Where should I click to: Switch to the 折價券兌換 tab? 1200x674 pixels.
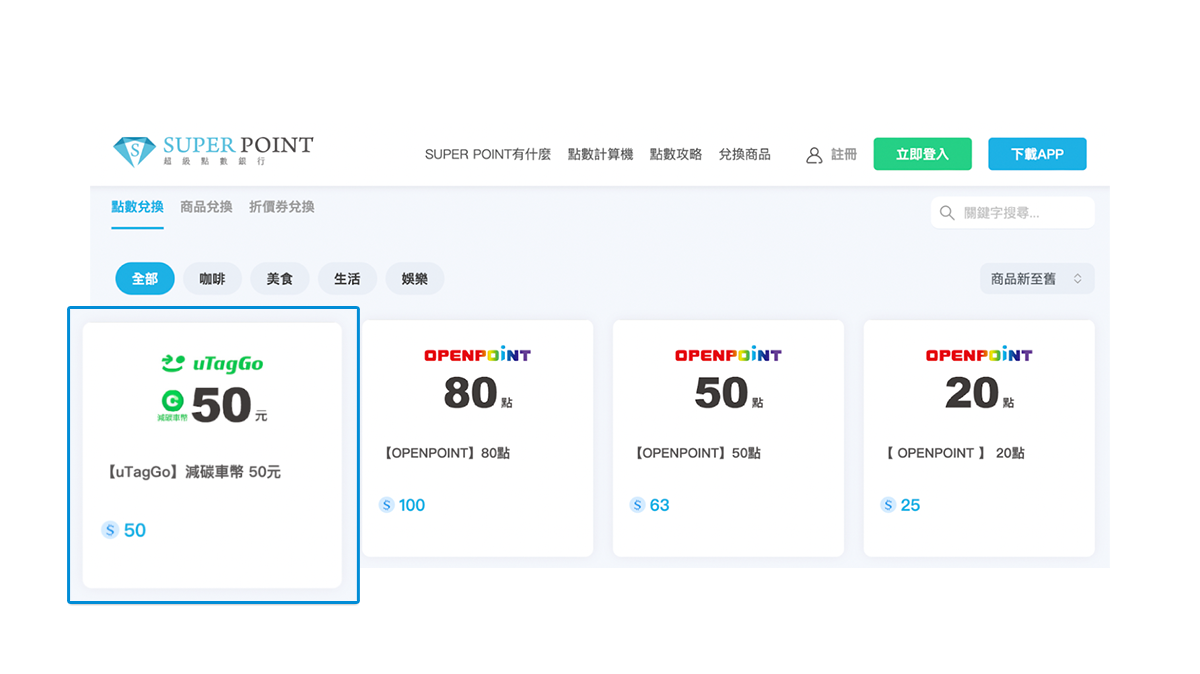point(282,207)
